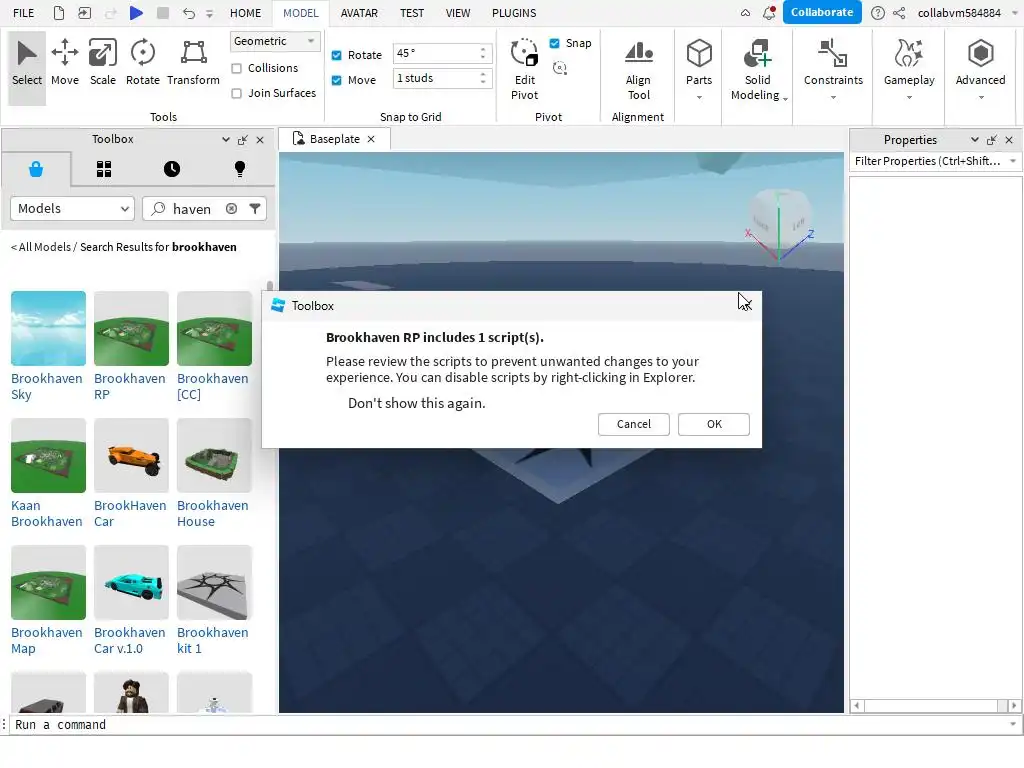Start playtest with blue Play icon
This screenshot has width=1024, height=768.
(136, 12)
